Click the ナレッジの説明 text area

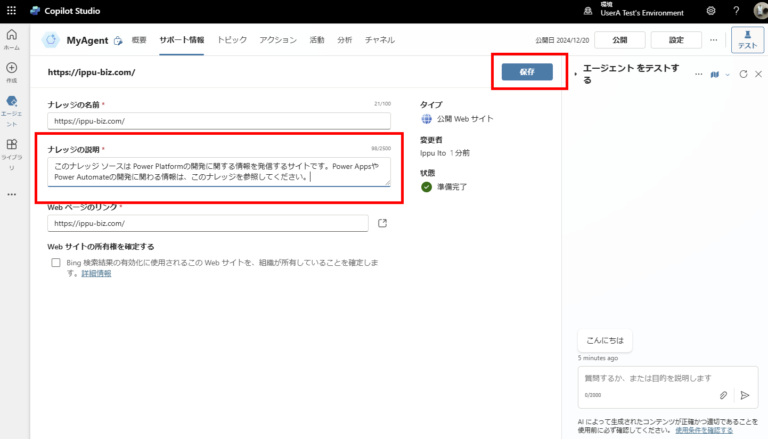pos(219,171)
